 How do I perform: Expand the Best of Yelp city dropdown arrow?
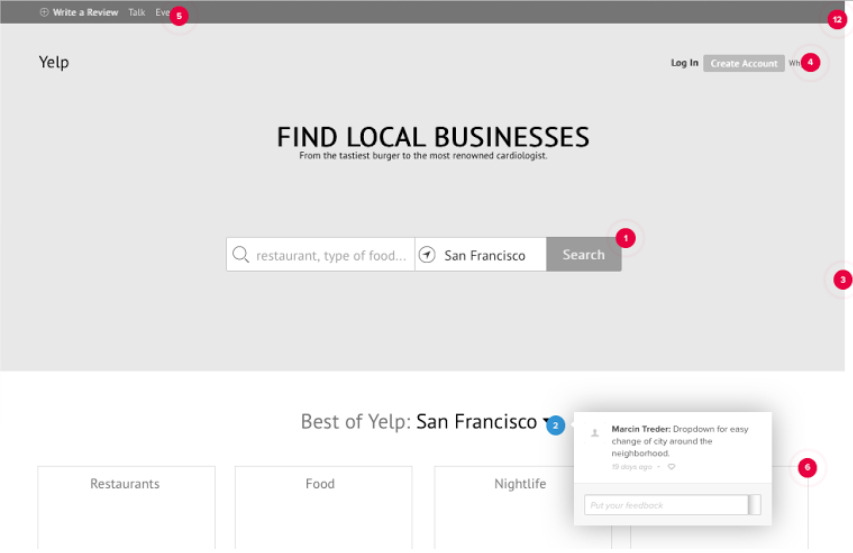point(546,421)
